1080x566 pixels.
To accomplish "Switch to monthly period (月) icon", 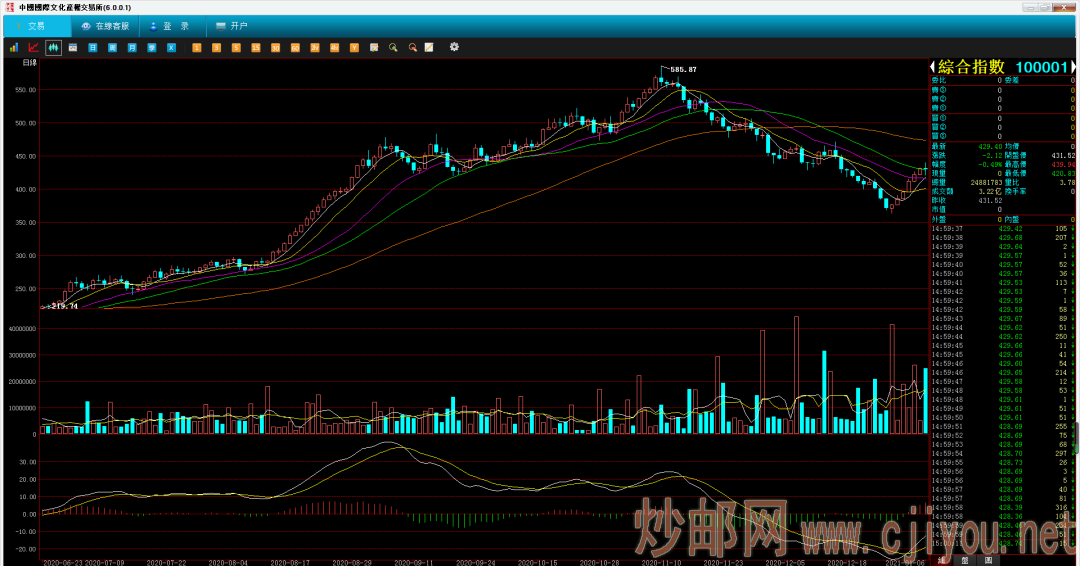I will tap(132, 47).
